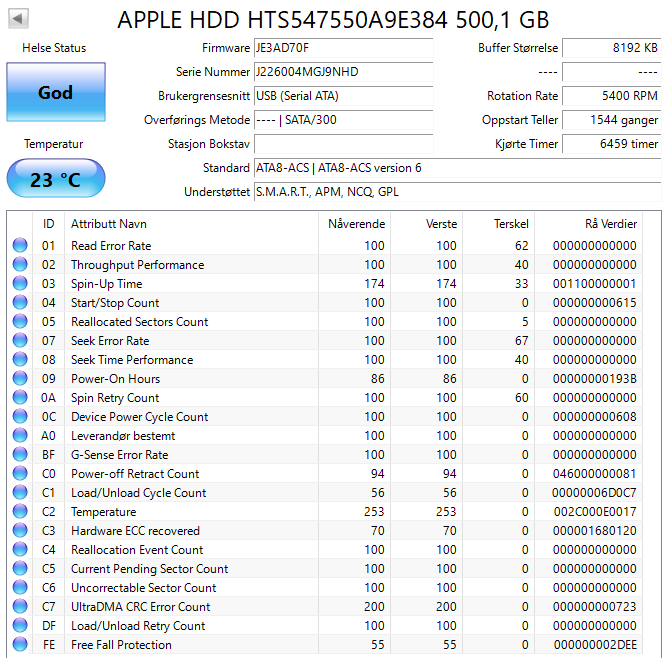This screenshot has width=667, height=658.
Task: Click the previous disk arrow button
Action: (x=19, y=19)
